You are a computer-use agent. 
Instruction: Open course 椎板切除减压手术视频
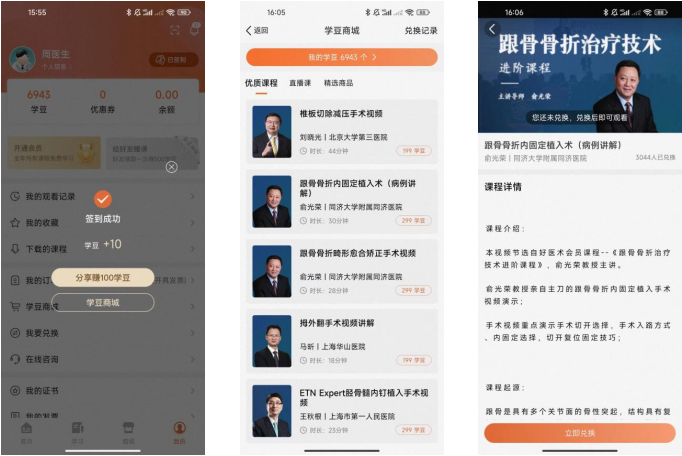coord(342,132)
